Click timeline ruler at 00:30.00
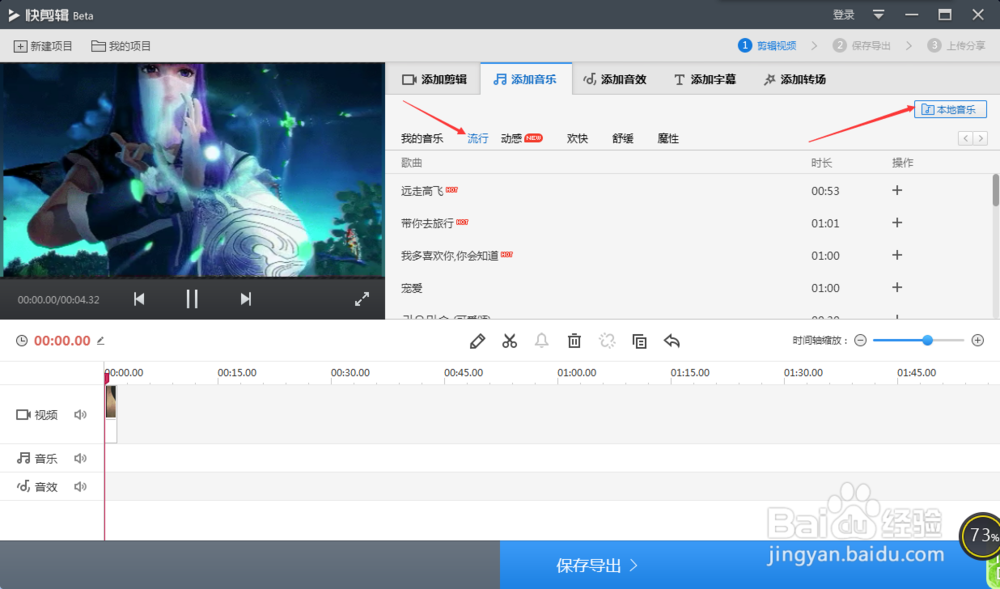This screenshot has height=589, width=1000. (350, 372)
